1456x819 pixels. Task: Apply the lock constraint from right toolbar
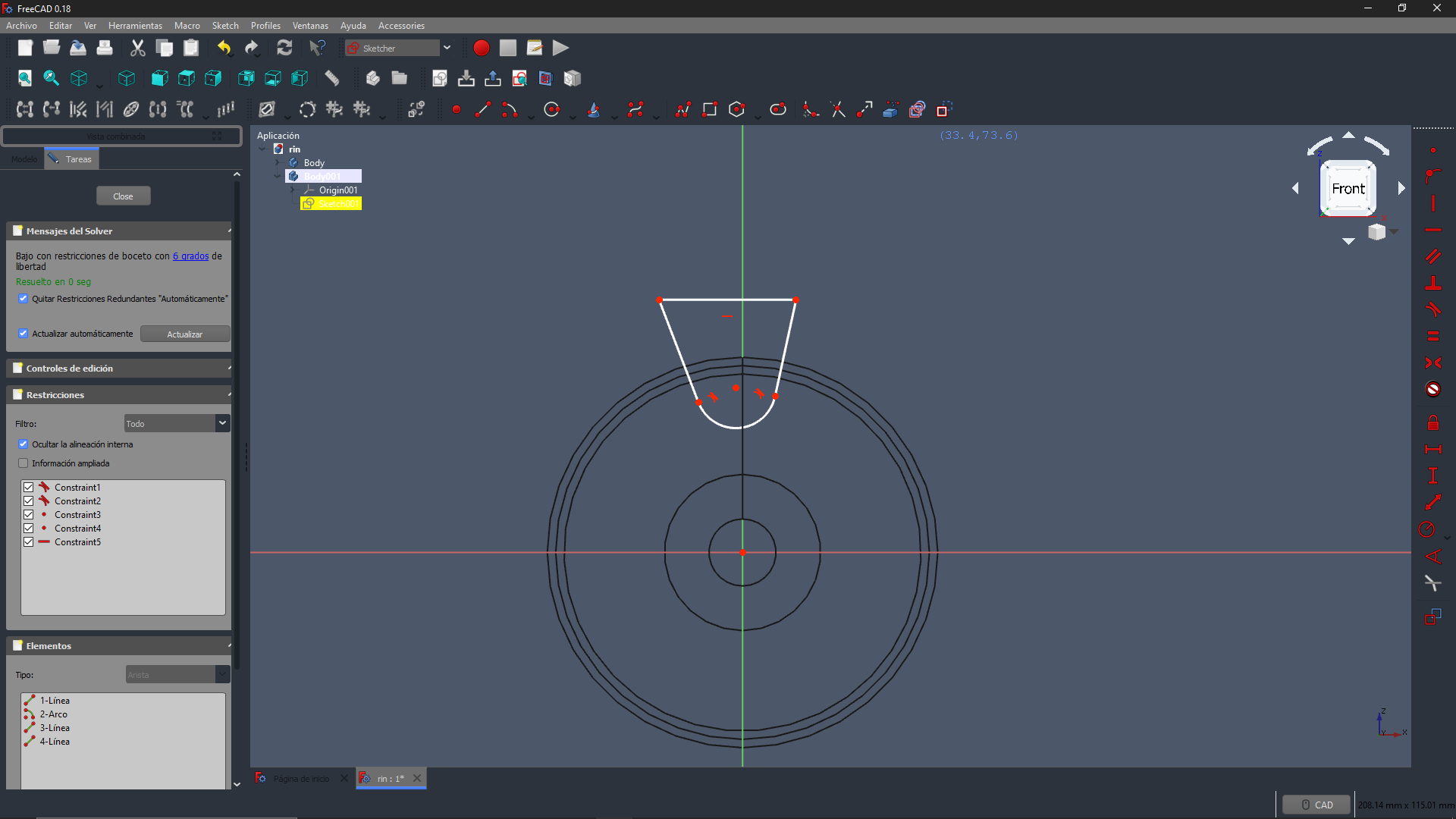1432,423
